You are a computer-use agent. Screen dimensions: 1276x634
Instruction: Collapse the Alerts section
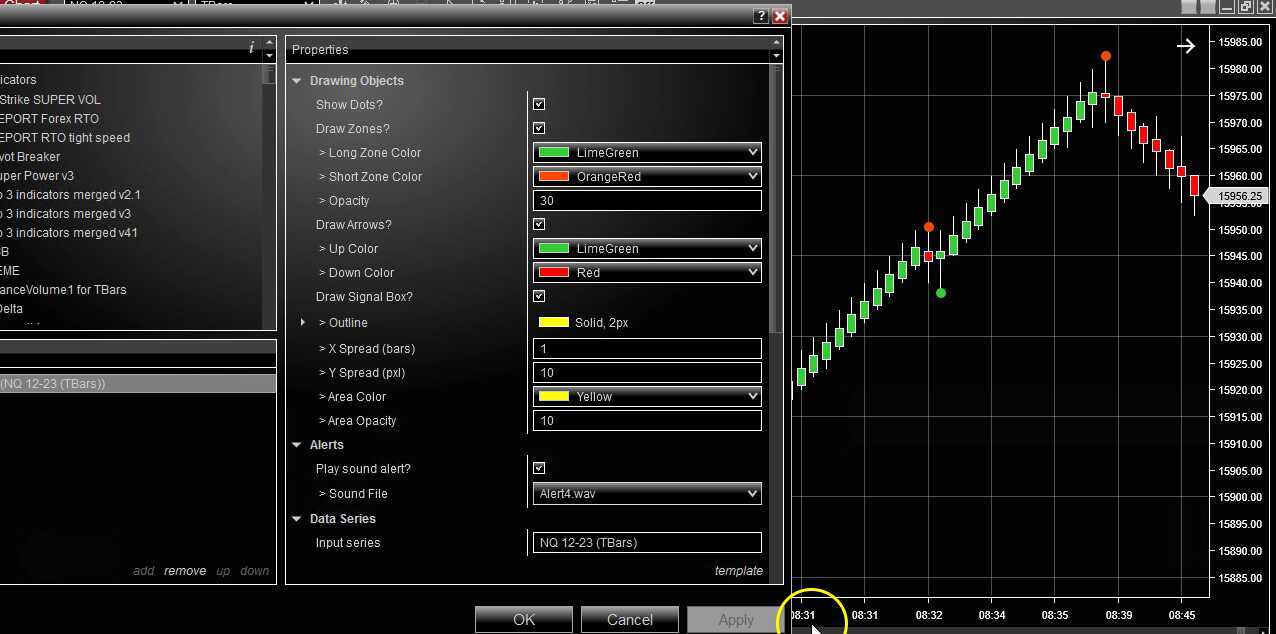(297, 445)
